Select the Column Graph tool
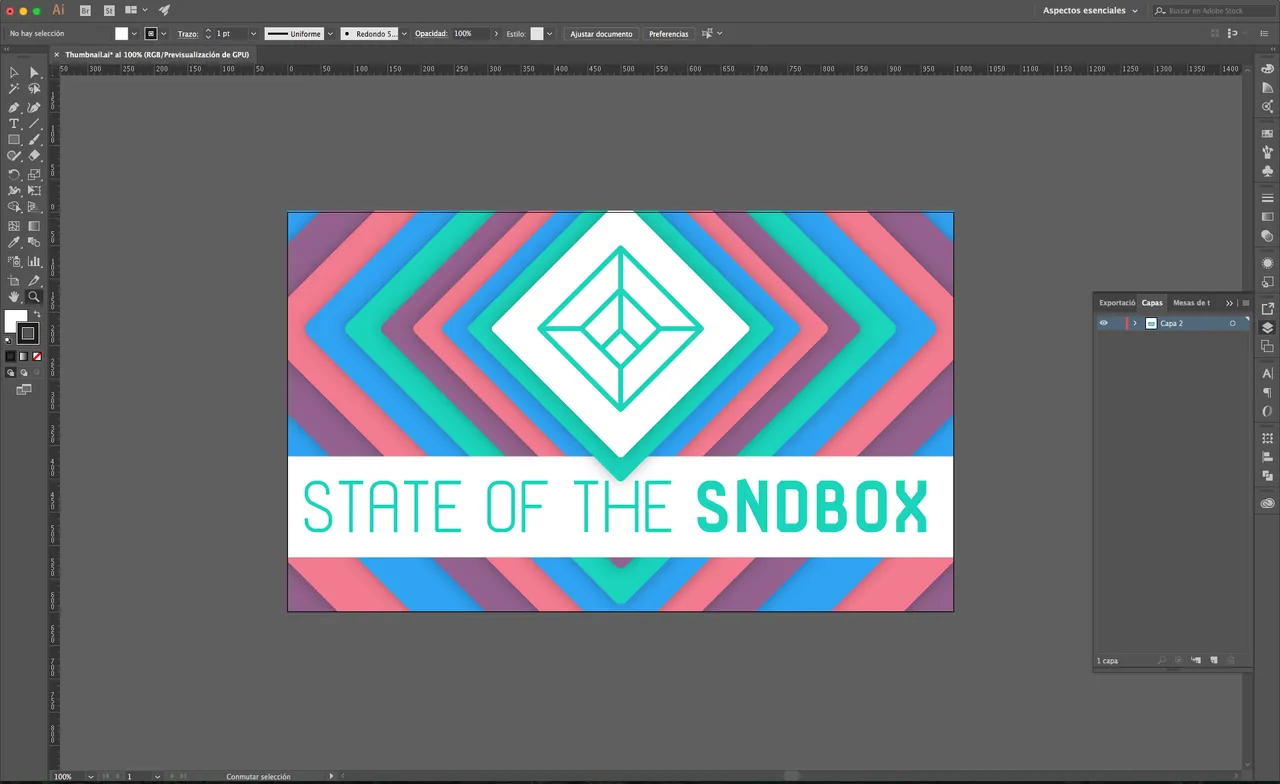 [x=34, y=261]
